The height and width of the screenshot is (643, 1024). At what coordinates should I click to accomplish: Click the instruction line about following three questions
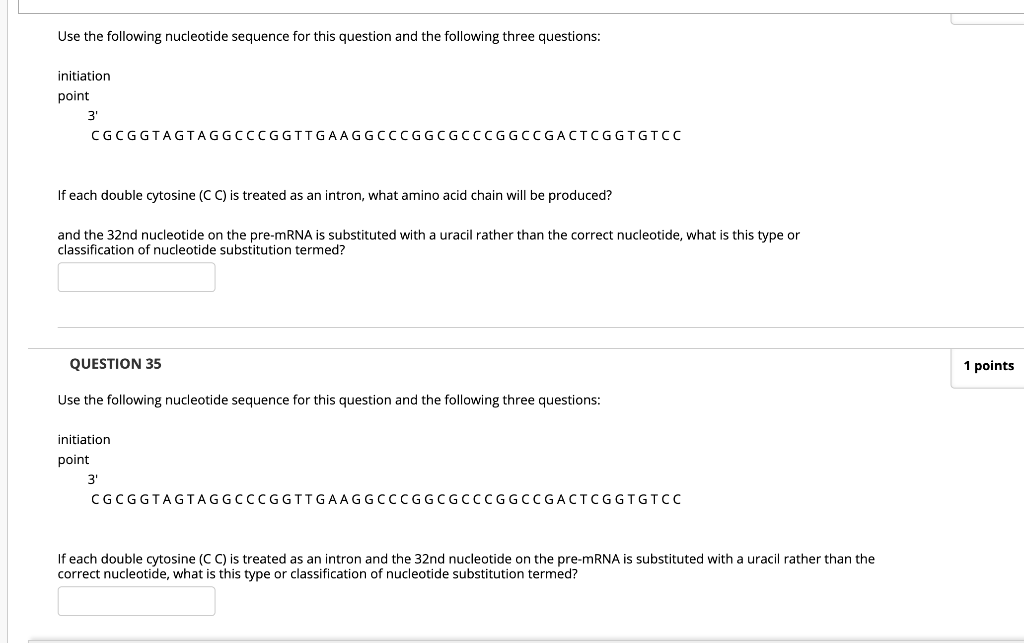point(330,36)
